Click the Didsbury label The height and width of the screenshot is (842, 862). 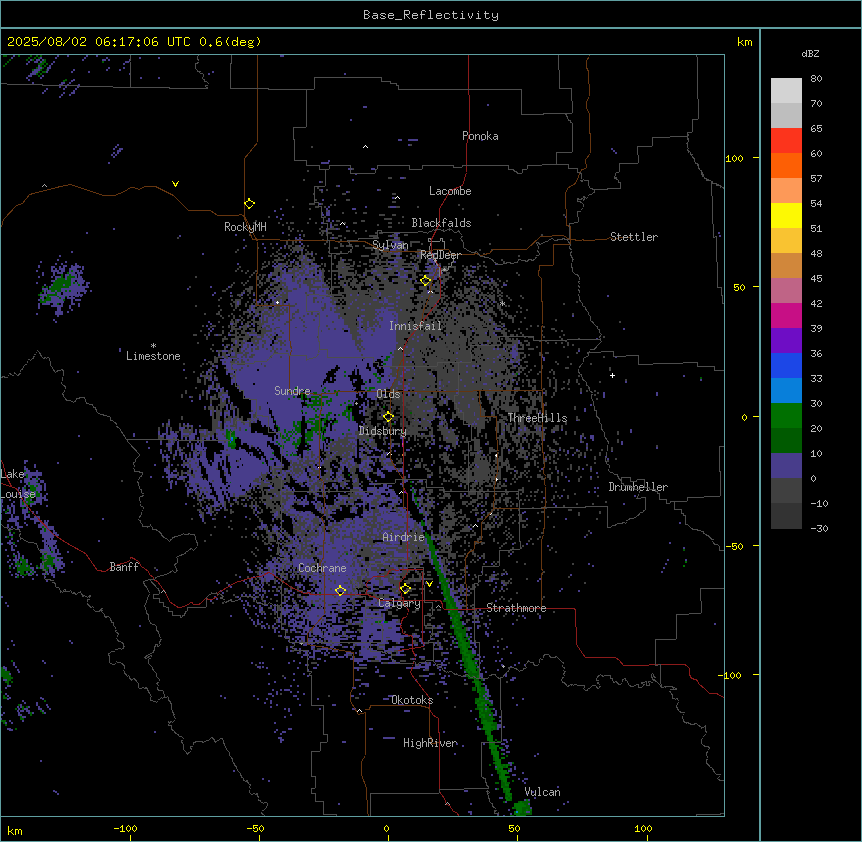click(383, 431)
